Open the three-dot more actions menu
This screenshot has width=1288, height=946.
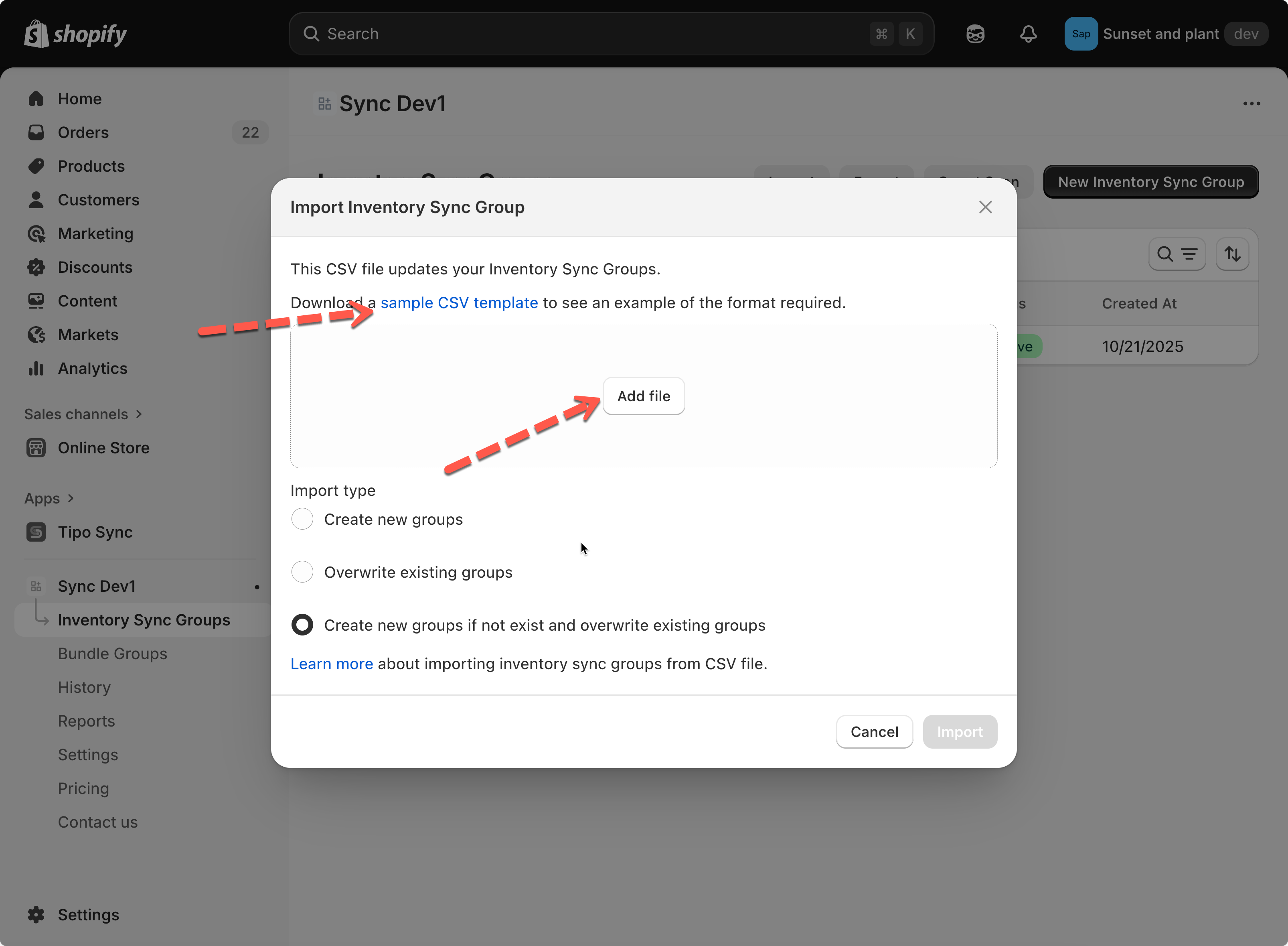coord(1252,104)
